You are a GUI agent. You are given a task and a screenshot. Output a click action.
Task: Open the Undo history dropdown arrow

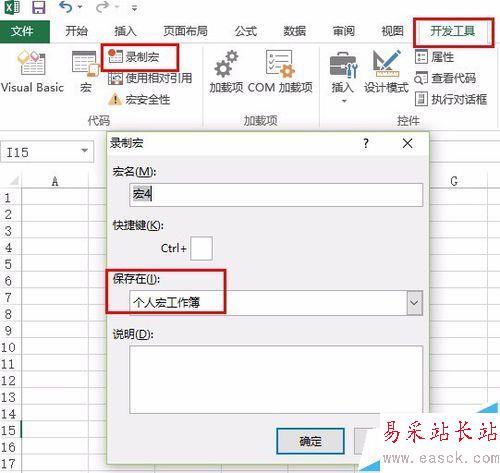coord(80,7)
